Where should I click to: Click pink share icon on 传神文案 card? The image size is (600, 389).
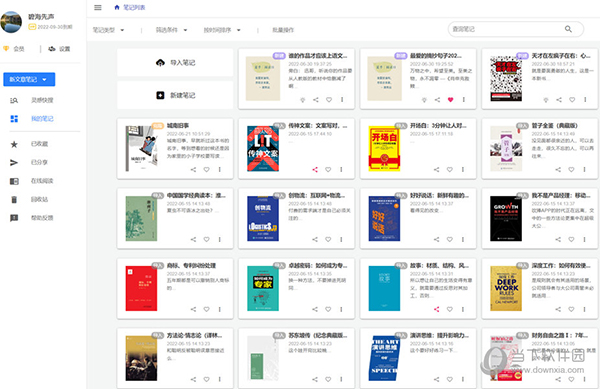tap(315, 169)
